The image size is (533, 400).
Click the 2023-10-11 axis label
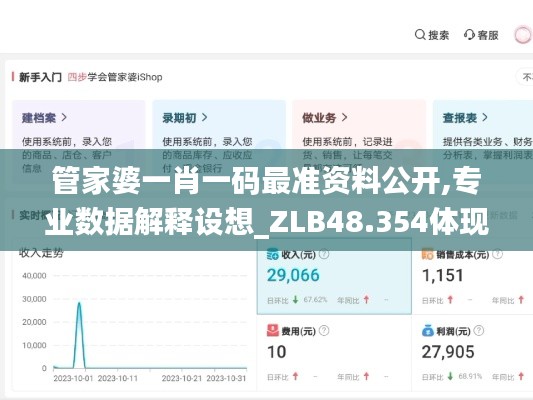click(x=118, y=378)
